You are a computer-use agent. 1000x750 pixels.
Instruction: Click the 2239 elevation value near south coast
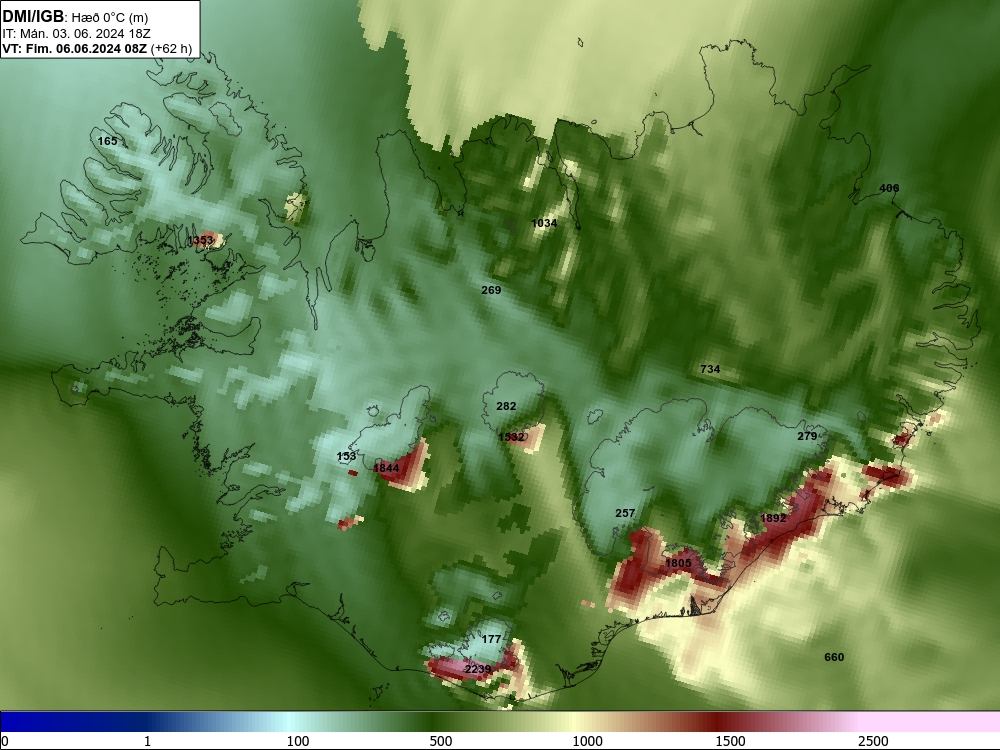478,669
